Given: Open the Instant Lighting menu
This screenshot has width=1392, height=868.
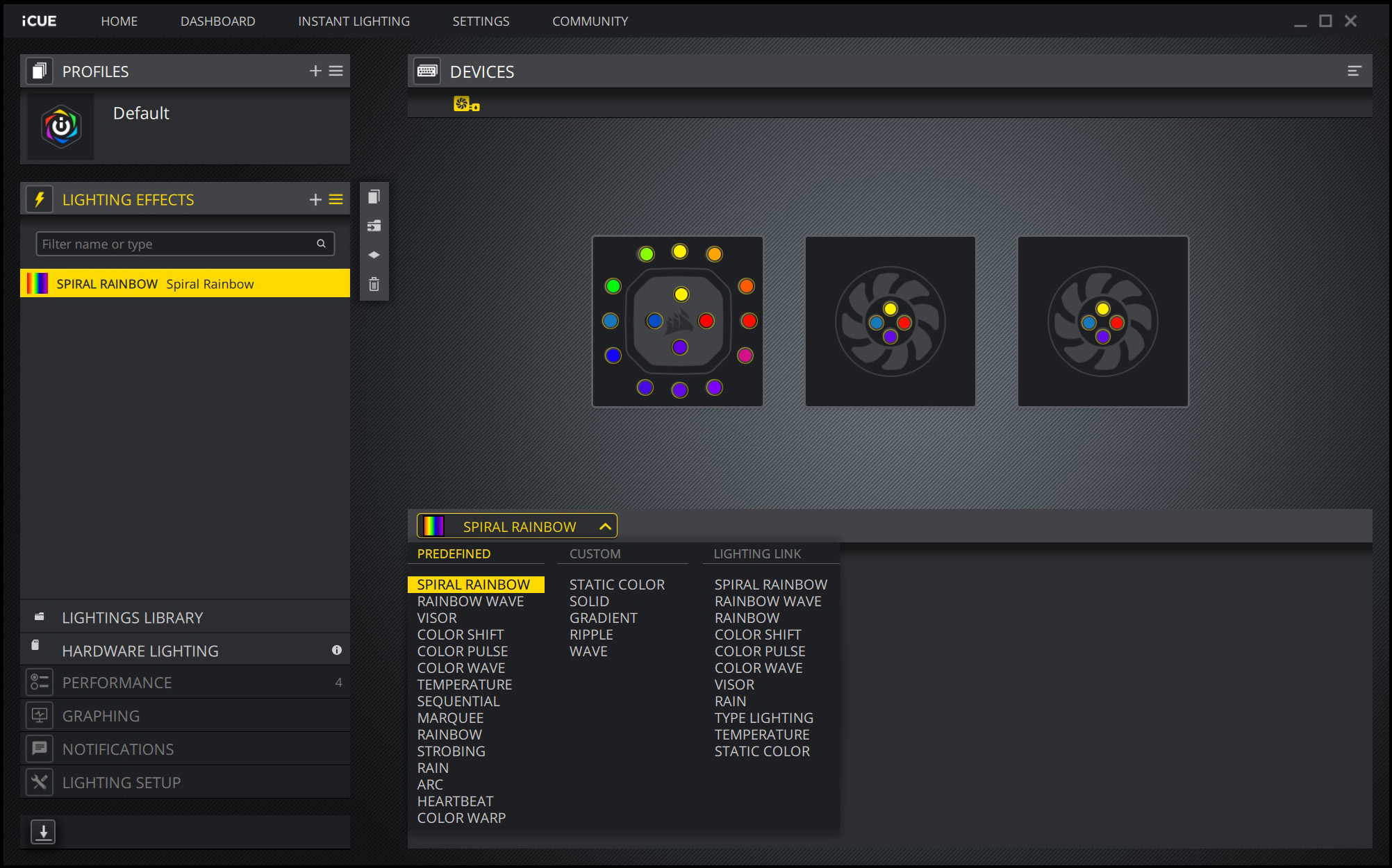Looking at the screenshot, I should [x=354, y=21].
